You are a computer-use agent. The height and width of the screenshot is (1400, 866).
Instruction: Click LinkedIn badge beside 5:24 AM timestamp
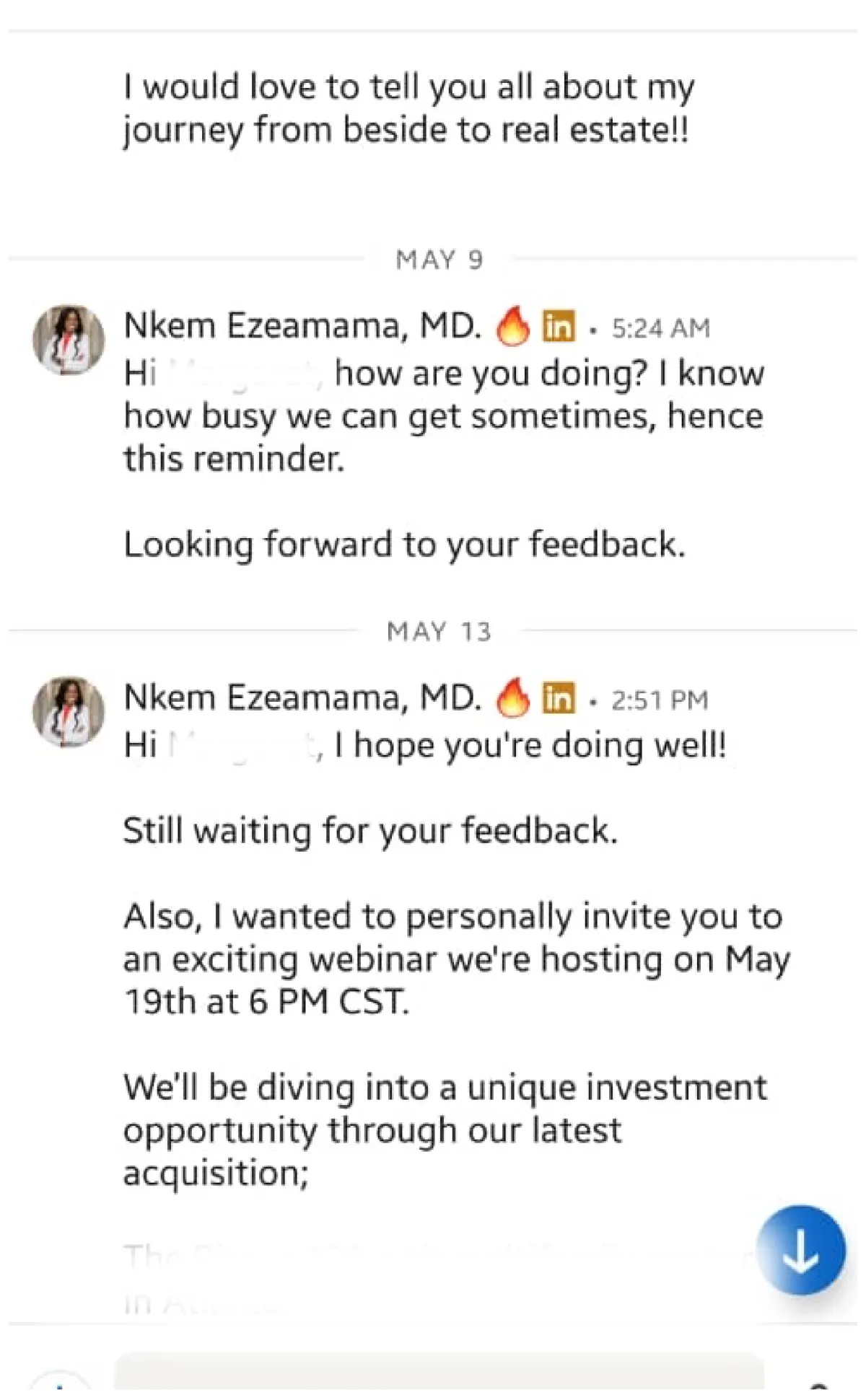coord(559,327)
